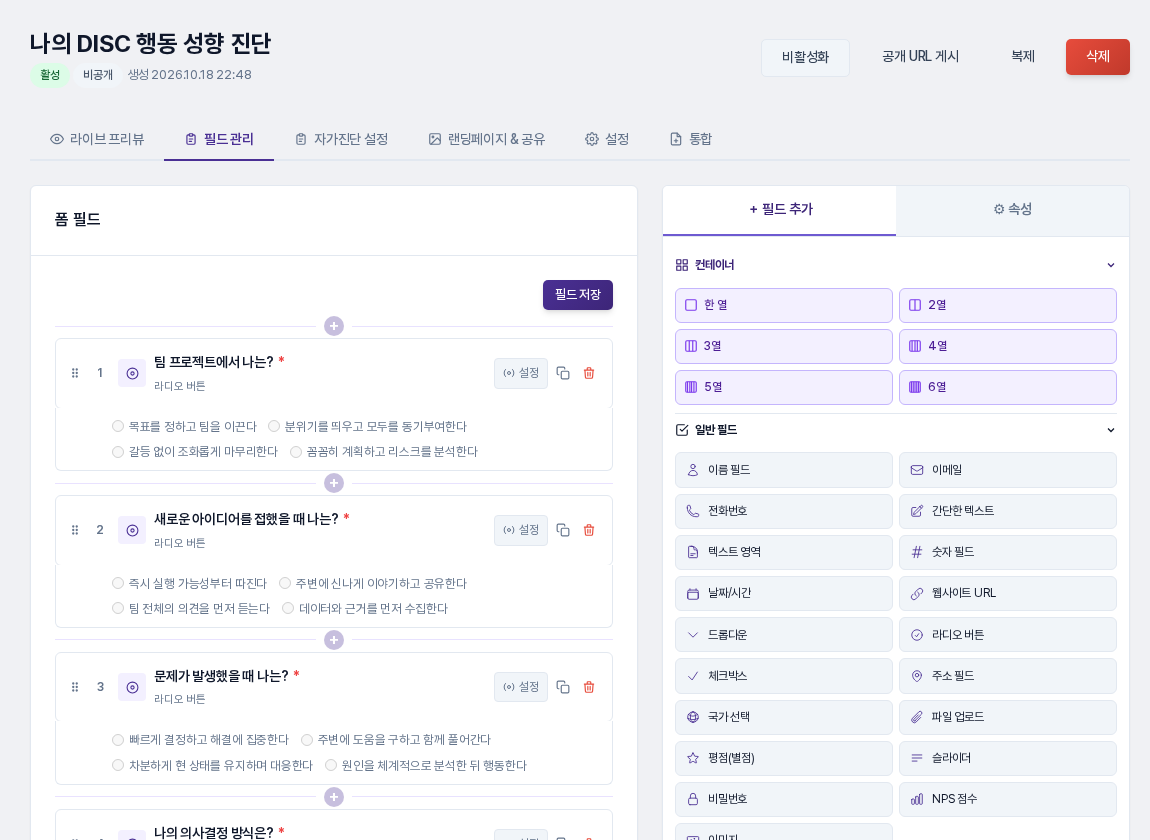Select radio '데이터와 근거를 먼저 수집한다'
1150x840 pixels.
pos(288,608)
